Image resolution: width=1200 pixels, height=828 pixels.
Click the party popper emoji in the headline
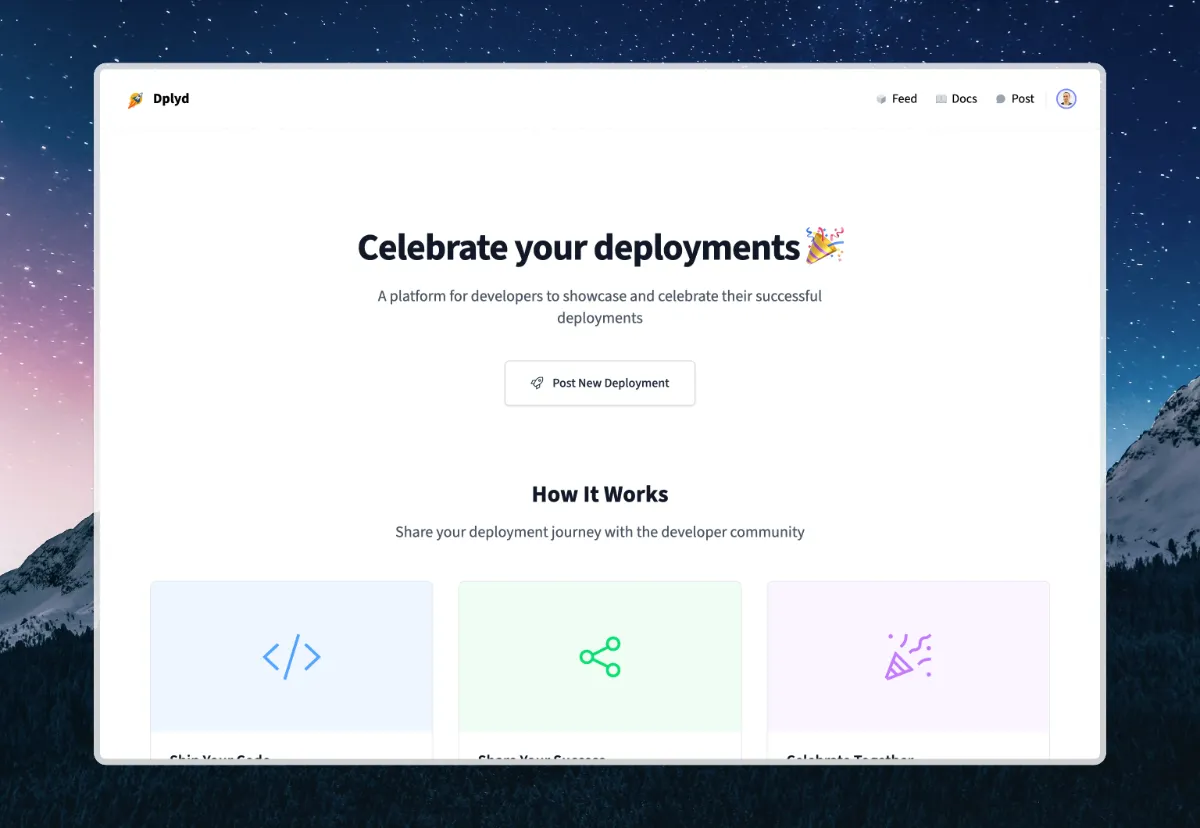tap(826, 245)
